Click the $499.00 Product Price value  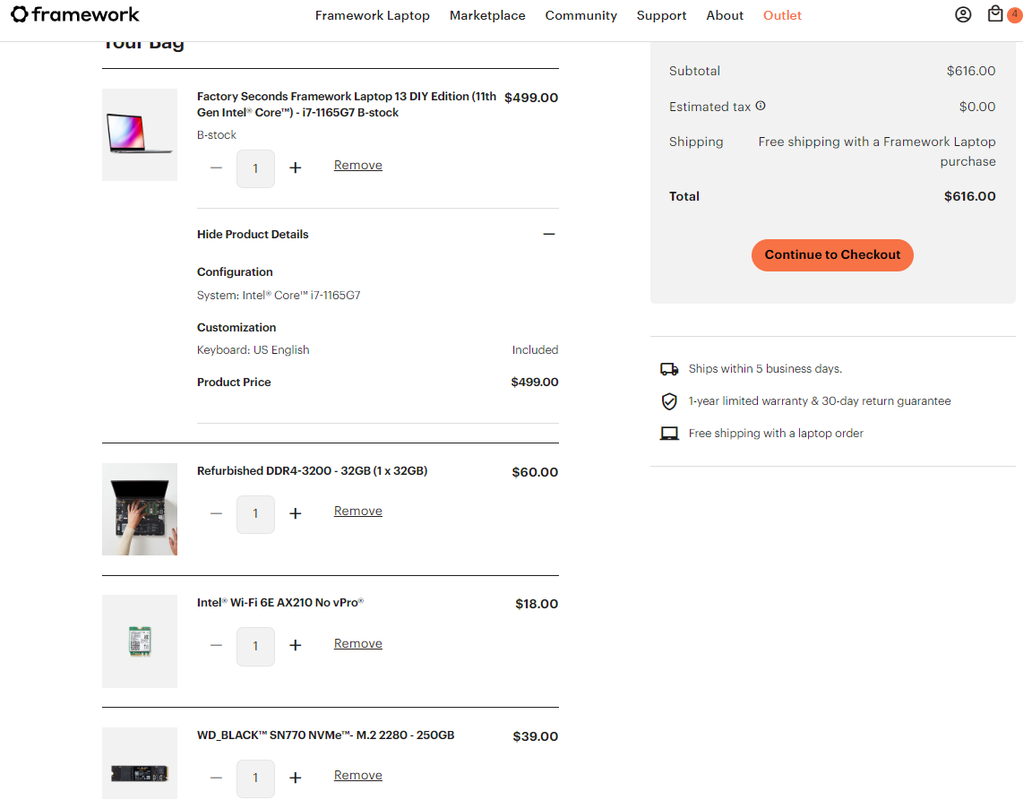tap(534, 382)
